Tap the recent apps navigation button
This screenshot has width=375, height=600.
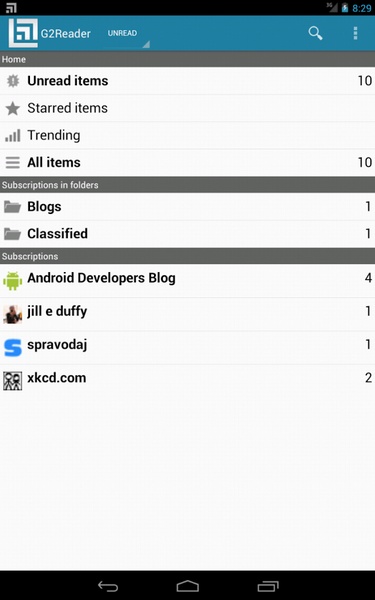click(268, 586)
